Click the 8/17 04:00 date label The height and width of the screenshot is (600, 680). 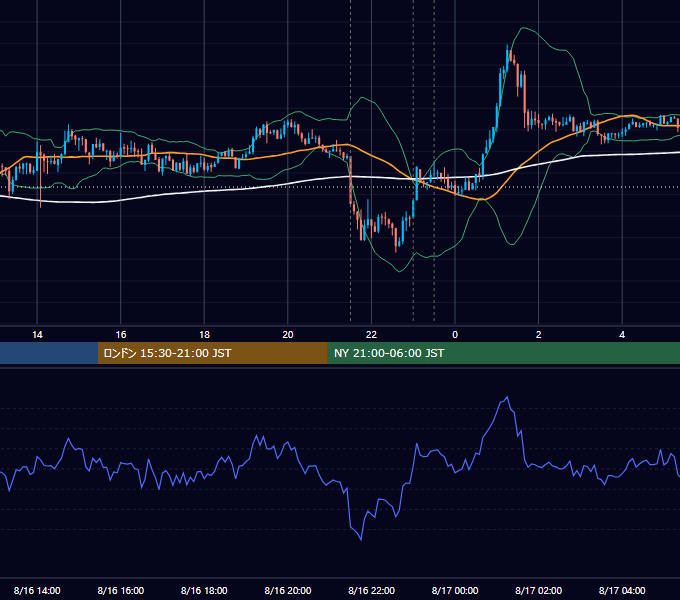click(622, 590)
